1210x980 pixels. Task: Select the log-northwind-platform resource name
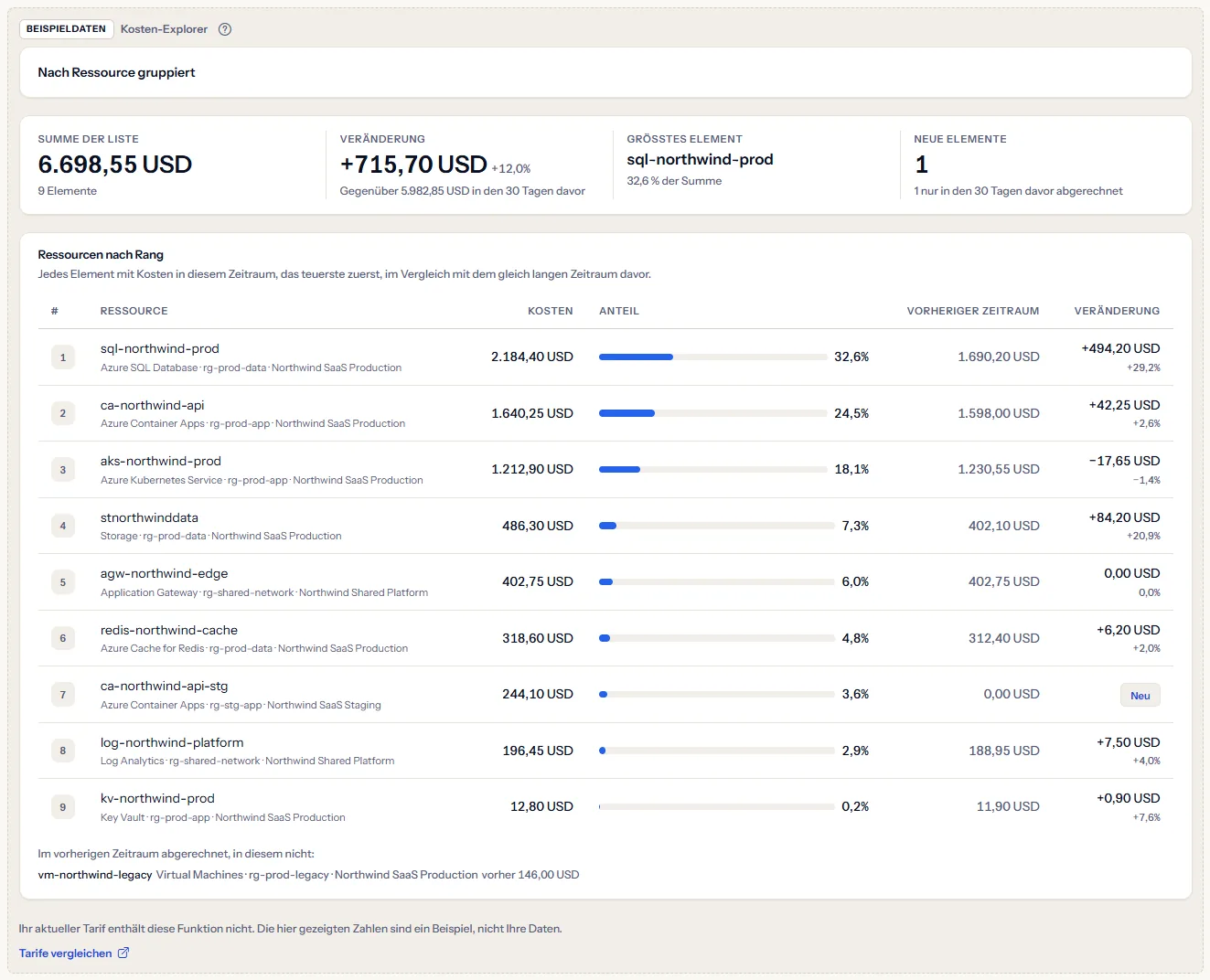tap(172, 742)
